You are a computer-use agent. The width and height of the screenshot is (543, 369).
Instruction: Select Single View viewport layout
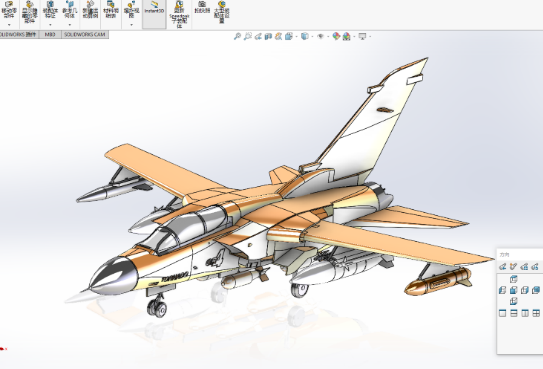tap(502, 313)
